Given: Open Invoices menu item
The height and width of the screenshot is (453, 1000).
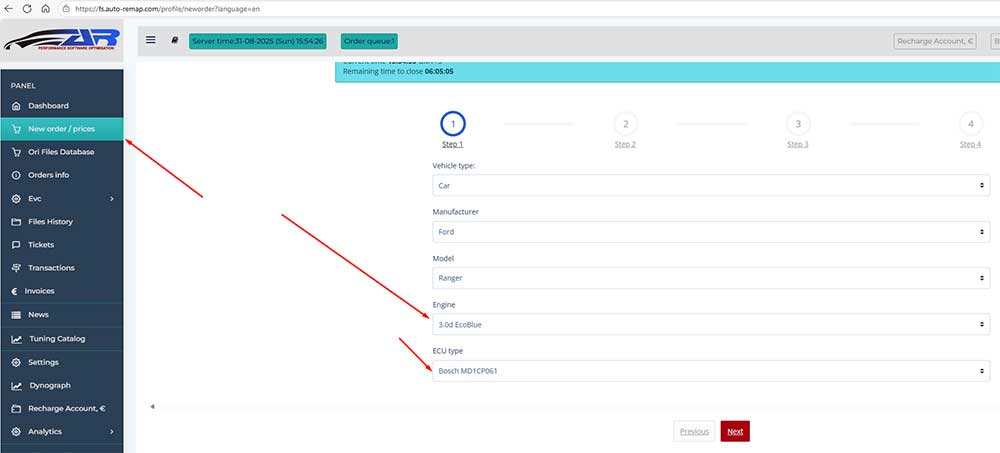Looking at the screenshot, I should (62, 292).
